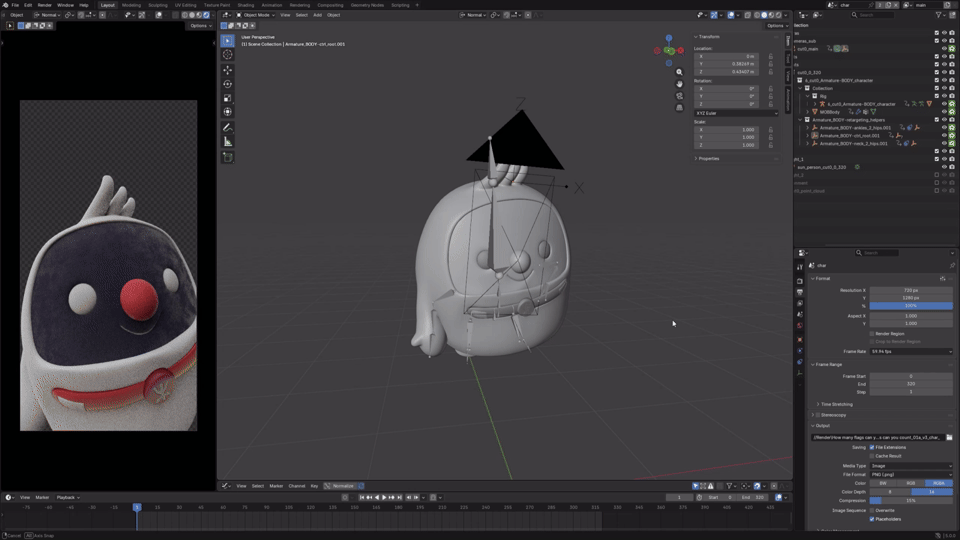Click the pin icon in properties header

point(951,265)
